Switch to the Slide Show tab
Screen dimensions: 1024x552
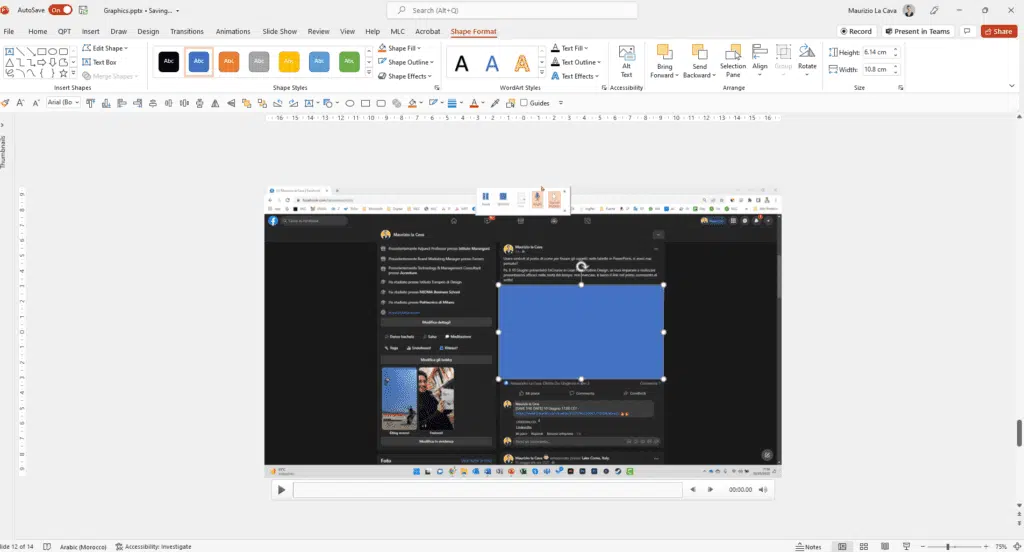point(279,31)
